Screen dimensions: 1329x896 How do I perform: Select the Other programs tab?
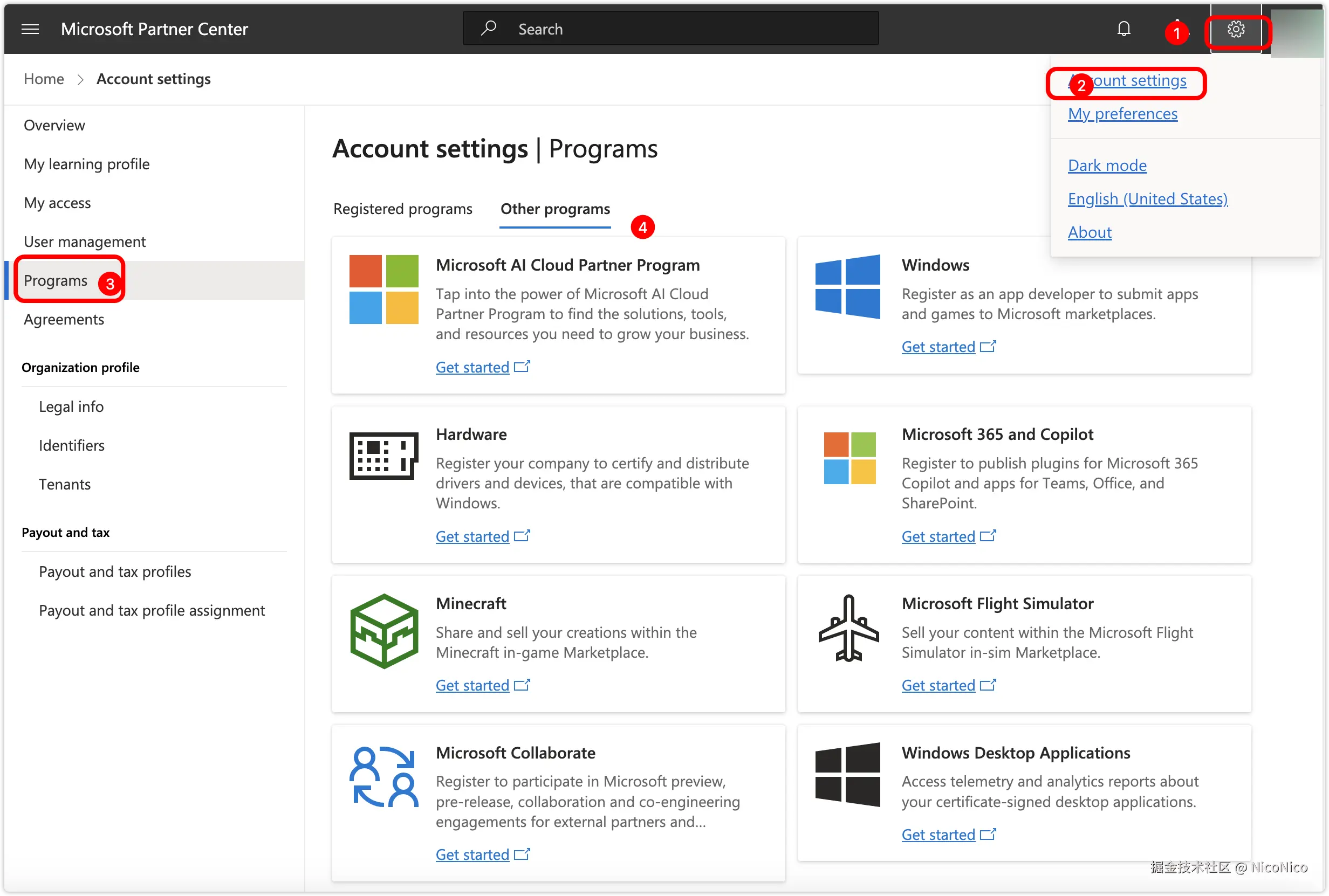click(x=554, y=209)
